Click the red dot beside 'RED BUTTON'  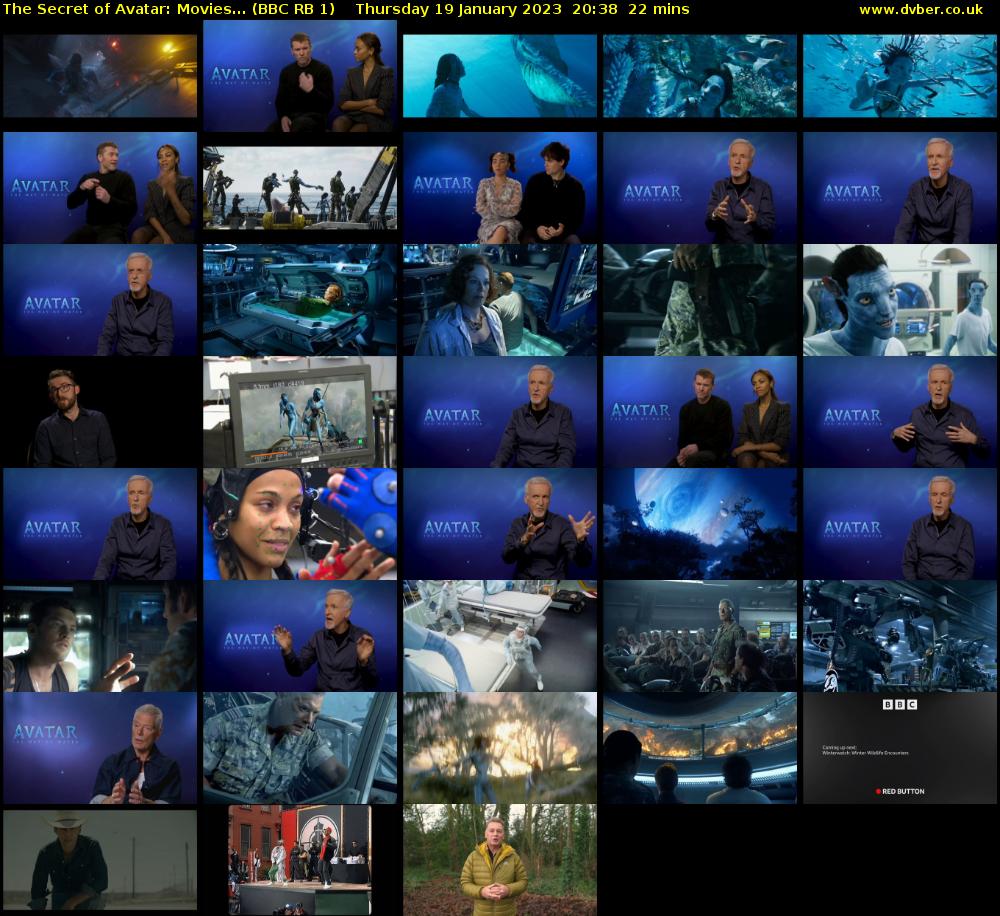point(878,791)
